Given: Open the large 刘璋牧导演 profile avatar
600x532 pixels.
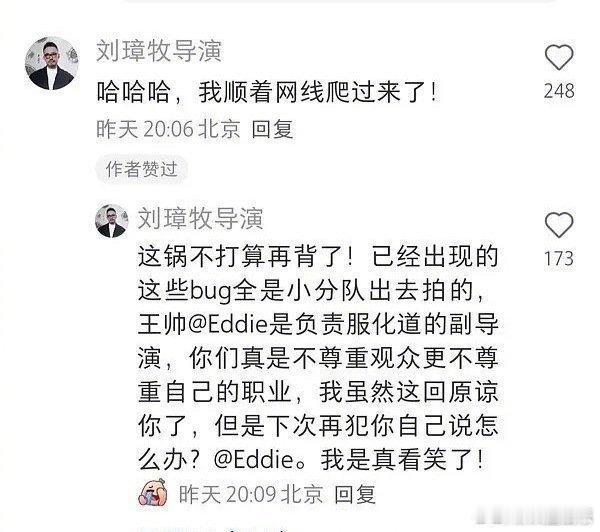Looking at the screenshot, I should 51,63.
